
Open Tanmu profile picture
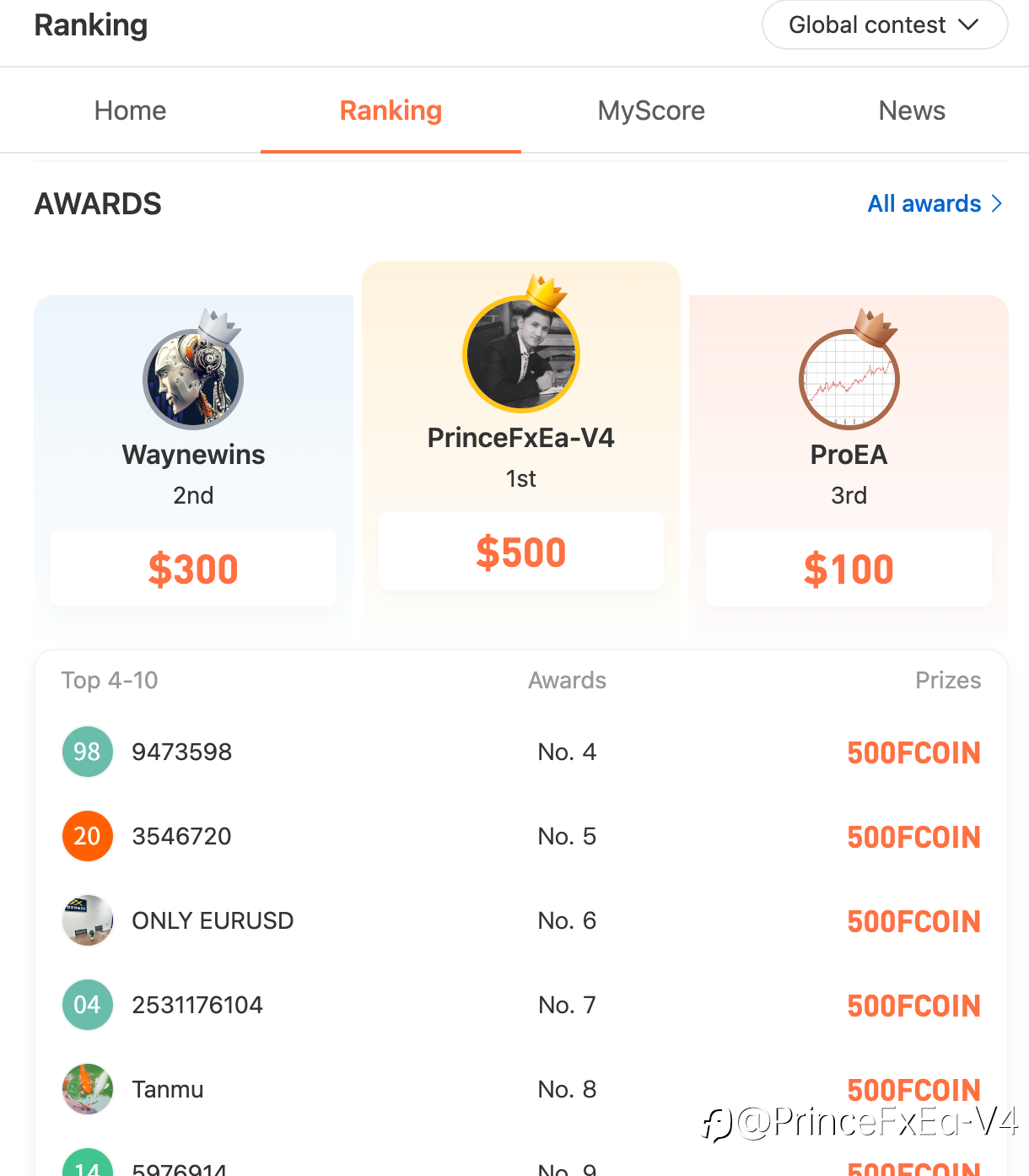click(88, 1089)
